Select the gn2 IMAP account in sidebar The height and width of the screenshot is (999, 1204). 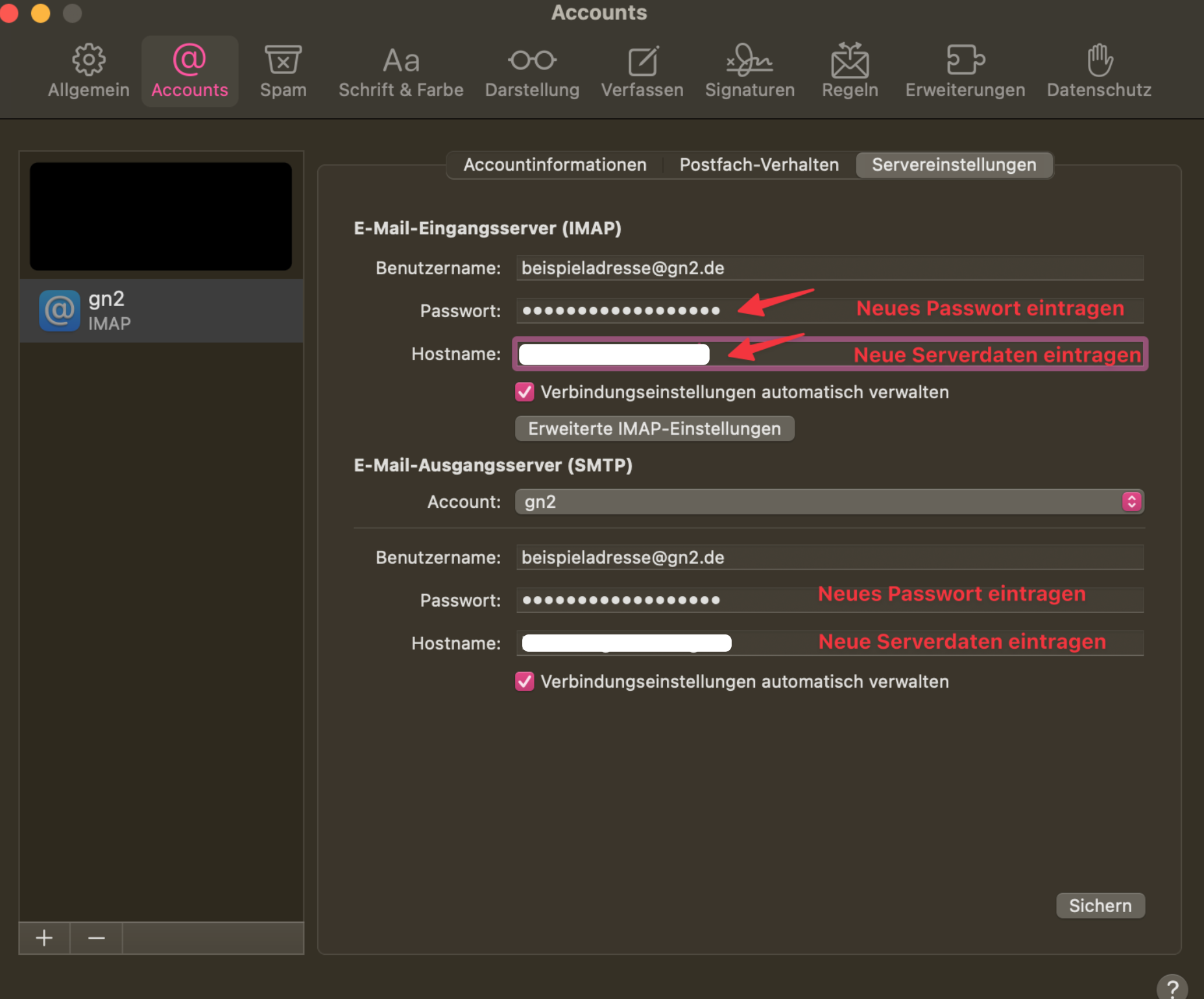161,311
